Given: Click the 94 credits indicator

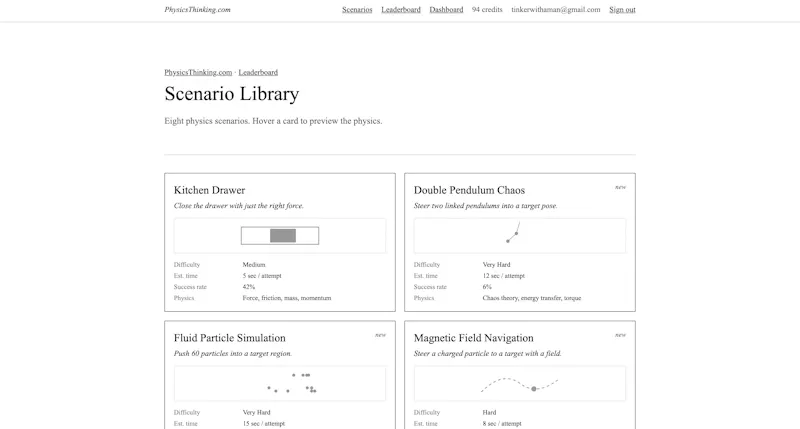Looking at the screenshot, I should [x=487, y=10].
